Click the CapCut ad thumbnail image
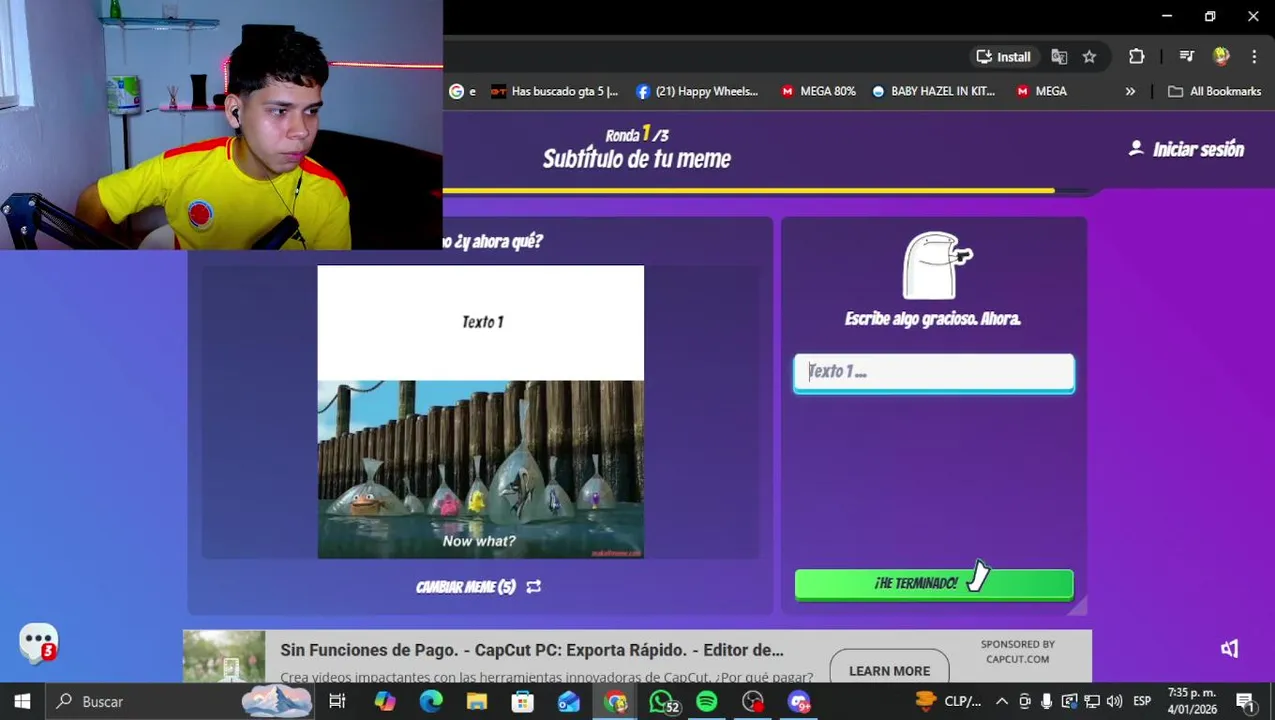 pyautogui.click(x=224, y=656)
